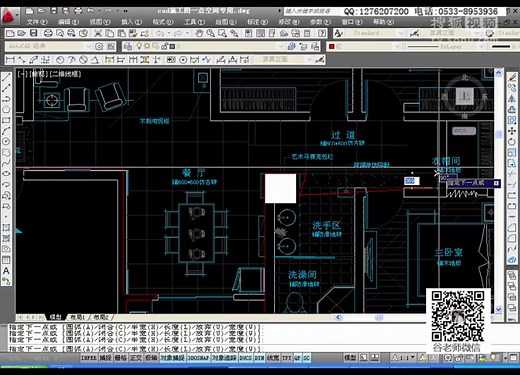Click the Radius dimension tool
The width and height of the screenshot is (520, 375).
(60, 60)
